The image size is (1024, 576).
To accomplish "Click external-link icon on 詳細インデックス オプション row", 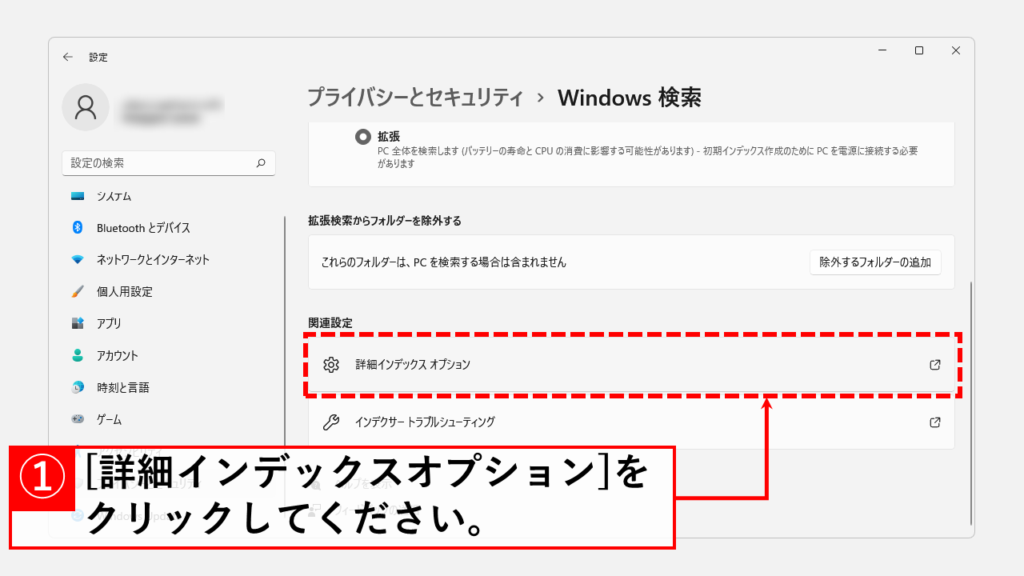I will point(935,364).
